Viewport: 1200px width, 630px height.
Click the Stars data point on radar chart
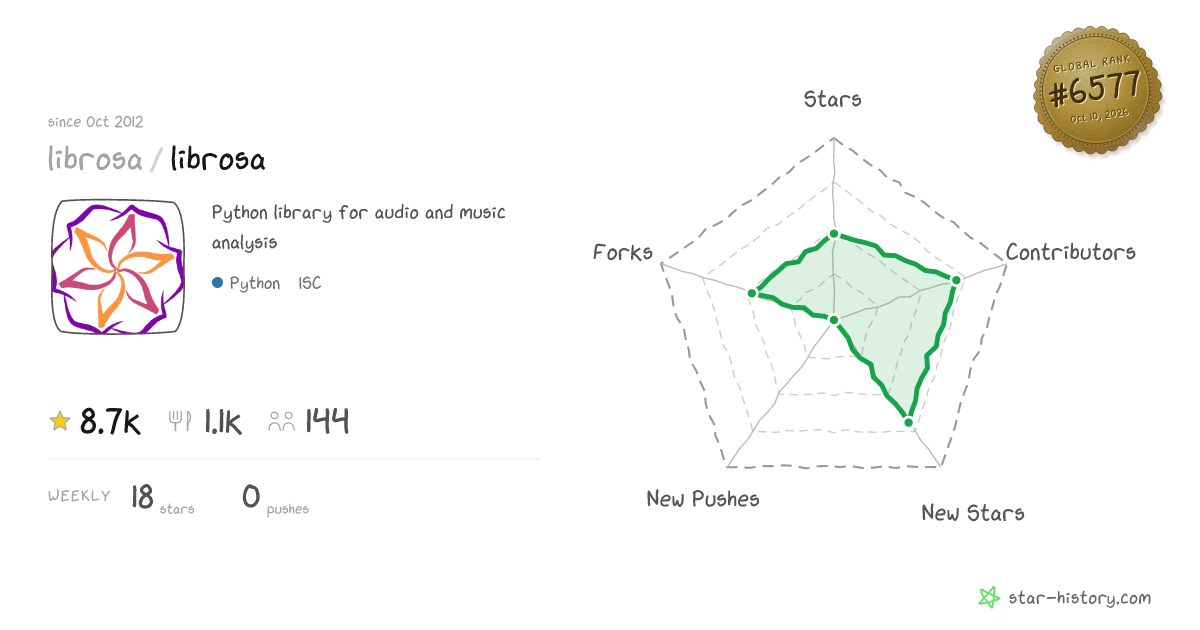[833, 235]
